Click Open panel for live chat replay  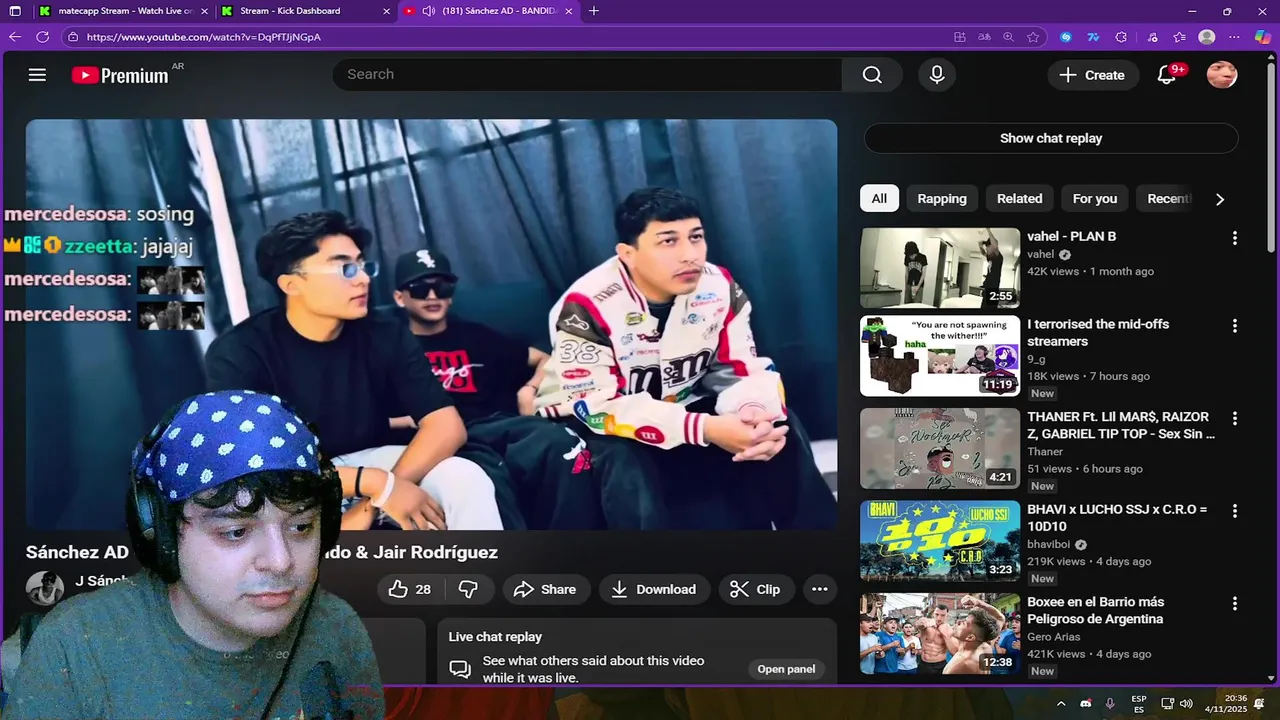click(786, 669)
